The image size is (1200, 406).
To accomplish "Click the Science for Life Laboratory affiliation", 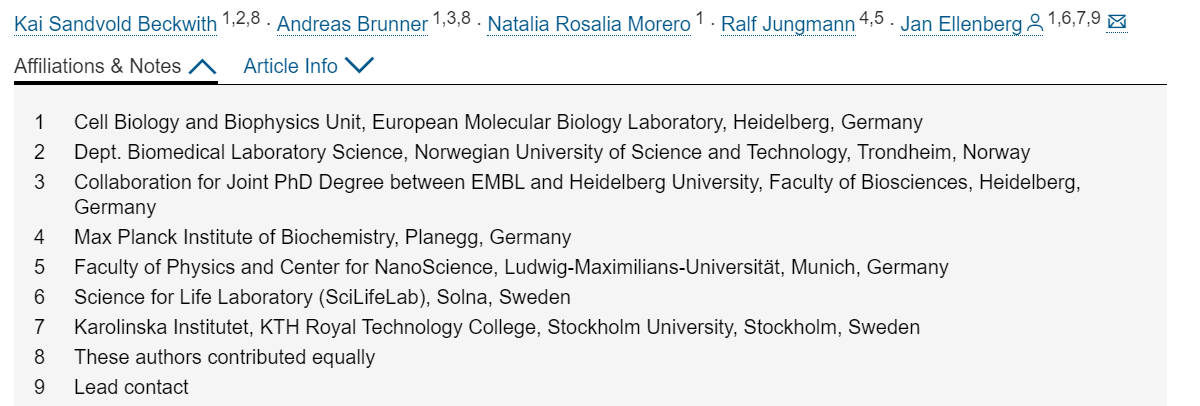I will point(322,298).
